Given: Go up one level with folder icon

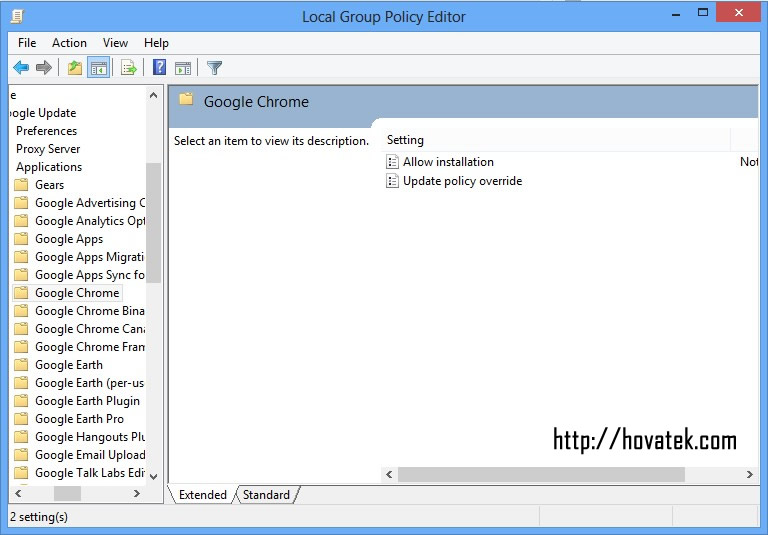Looking at the screenshot, I should [x=74, y=67].
